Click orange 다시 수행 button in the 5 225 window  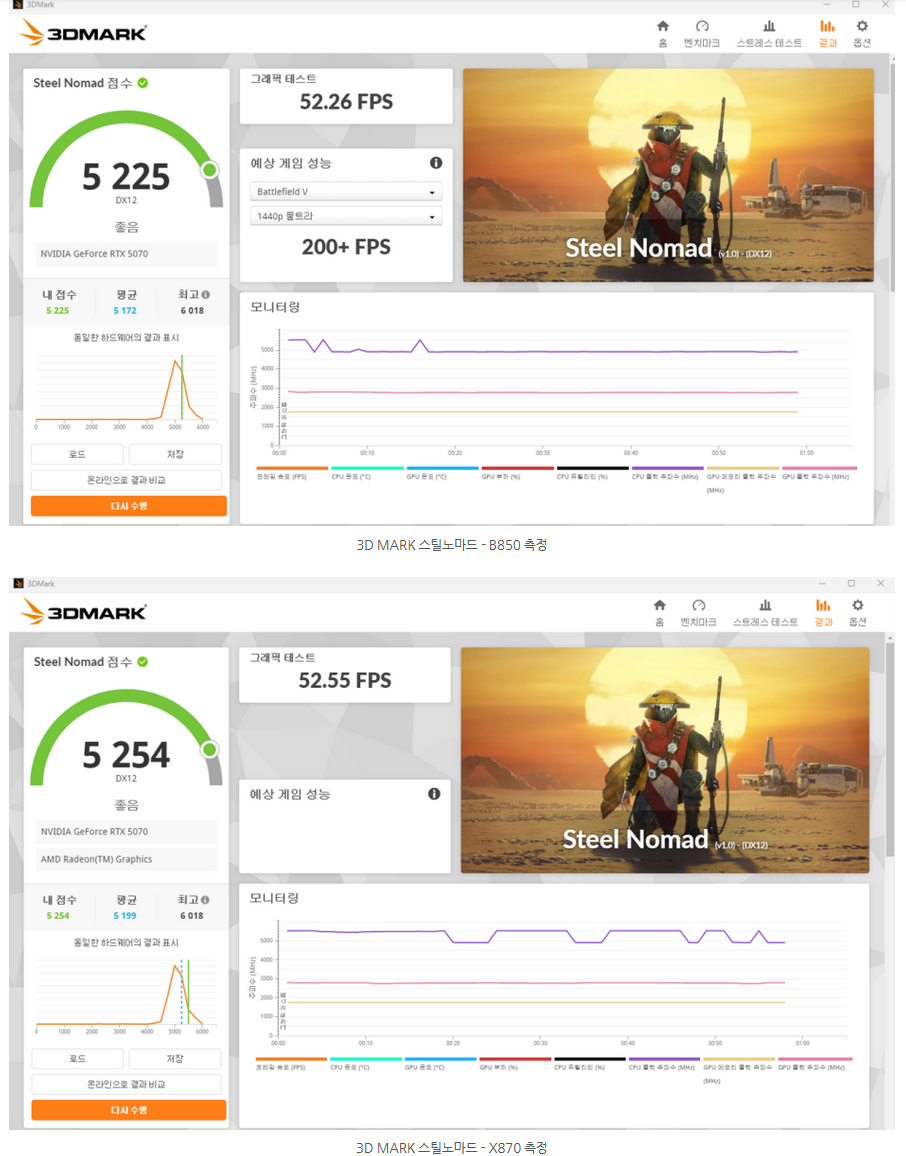[129, 506]
